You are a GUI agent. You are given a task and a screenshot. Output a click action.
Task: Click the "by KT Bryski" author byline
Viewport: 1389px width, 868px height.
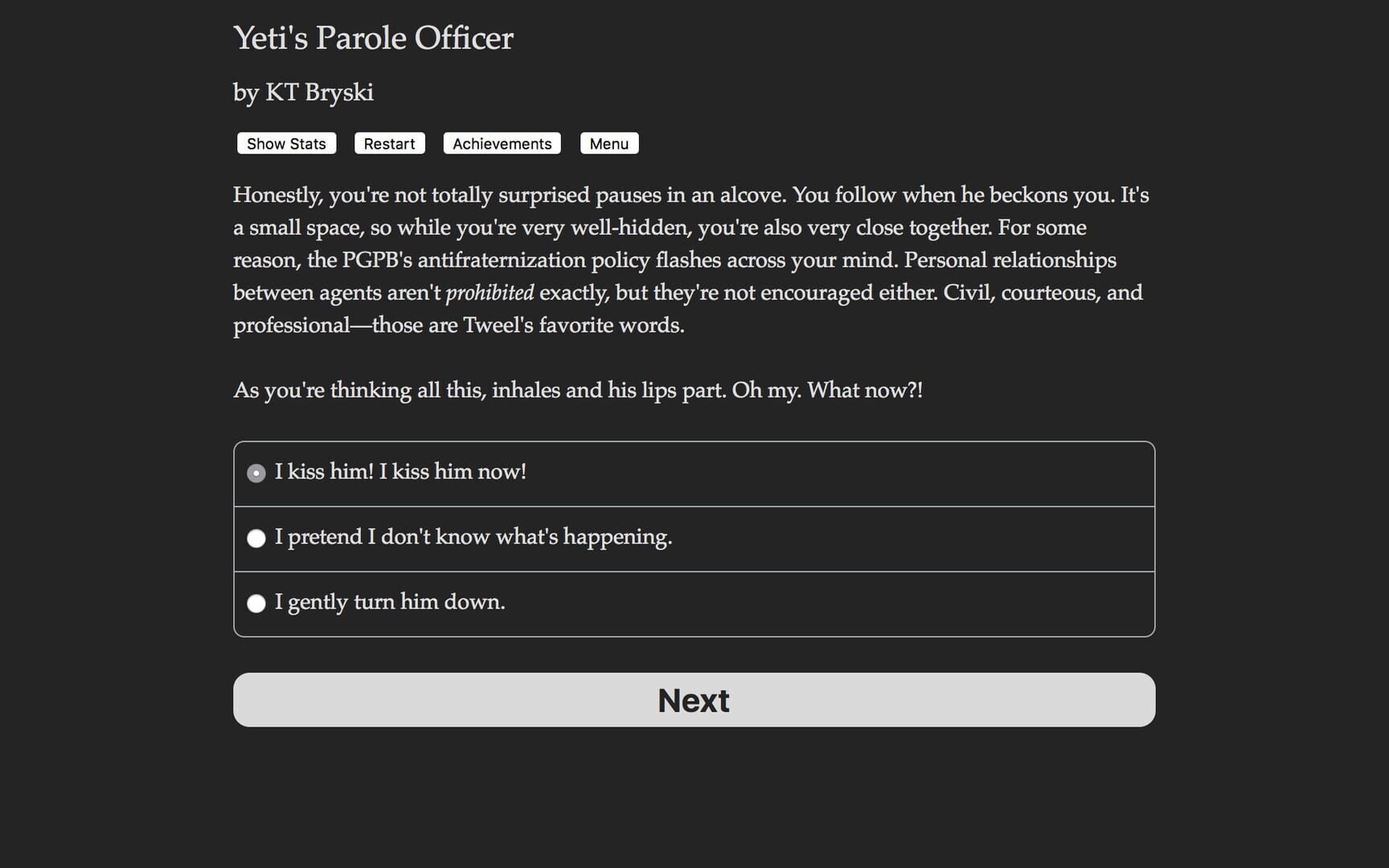(303, 92)
